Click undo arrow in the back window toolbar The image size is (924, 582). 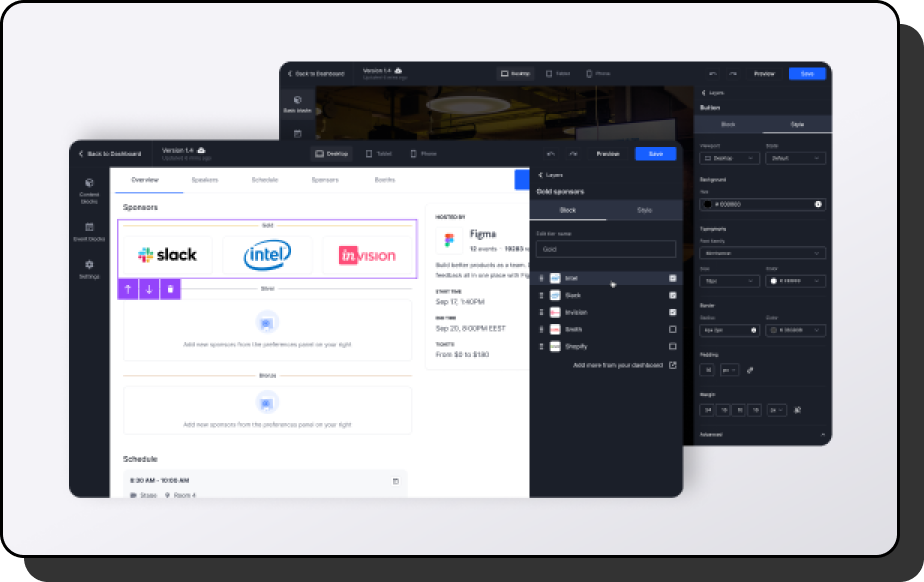point(712,74)
